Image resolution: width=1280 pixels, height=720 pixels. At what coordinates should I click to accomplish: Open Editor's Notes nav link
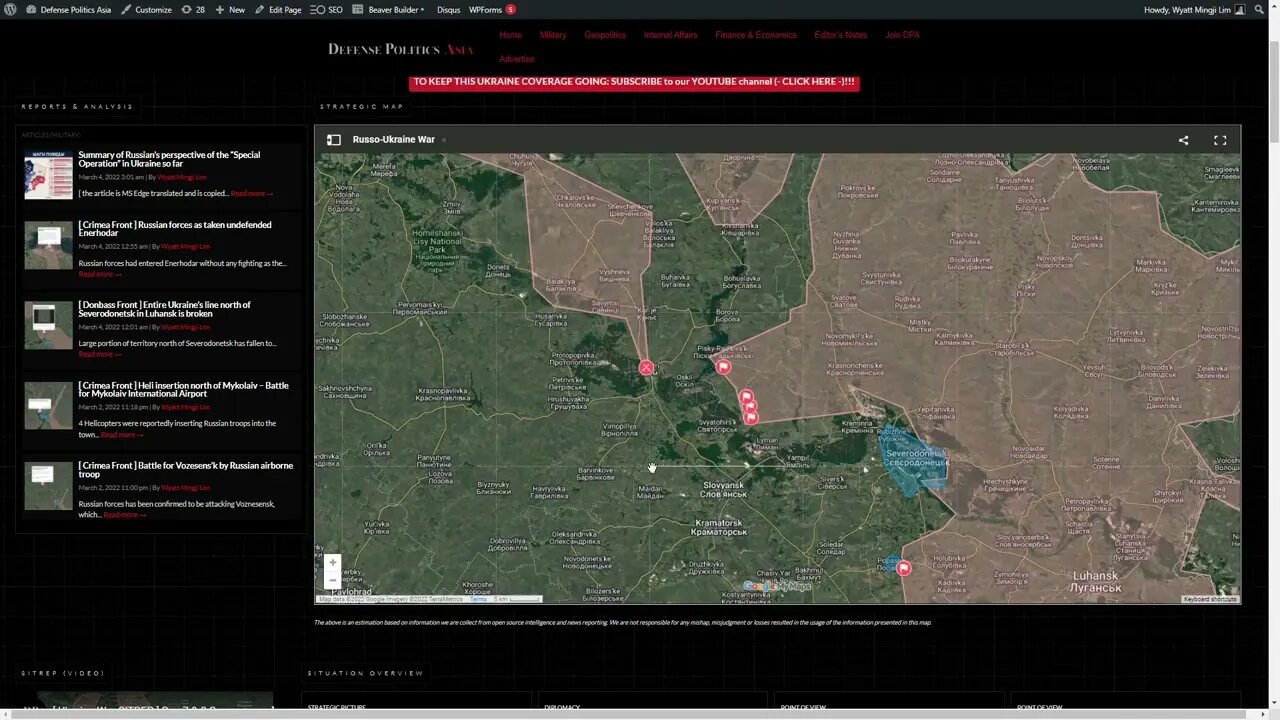pyautogui.click(x=841, y=35)
